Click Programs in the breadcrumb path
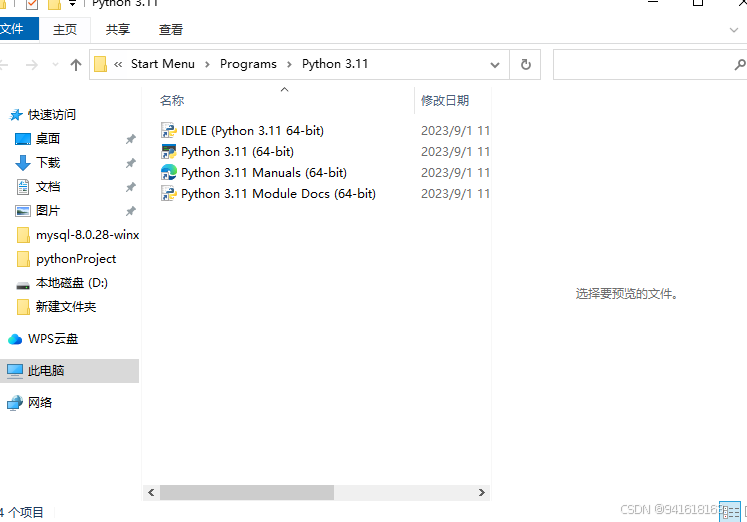Image resolution: width=747 pixels, height=522 pixels. coord(248,64)
